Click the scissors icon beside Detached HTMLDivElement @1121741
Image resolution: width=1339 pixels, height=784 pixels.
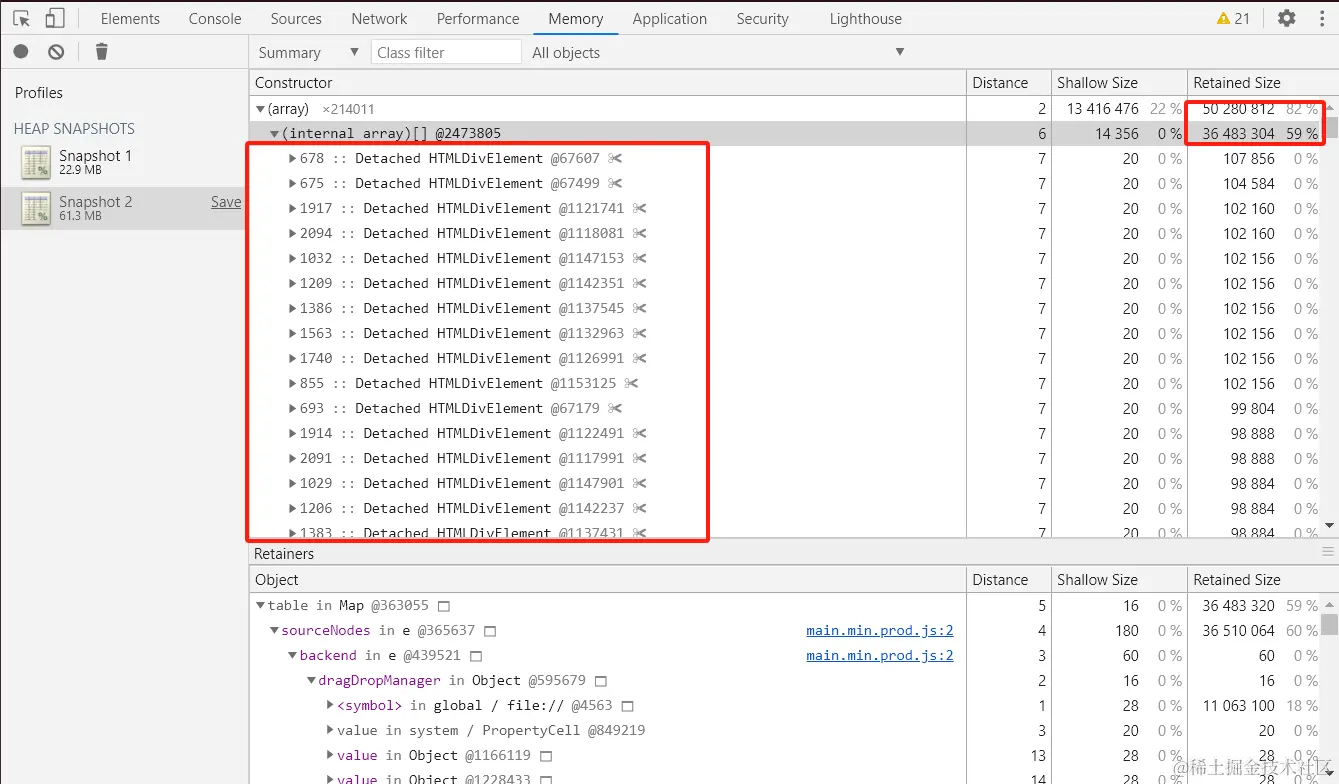pos(639,208)
